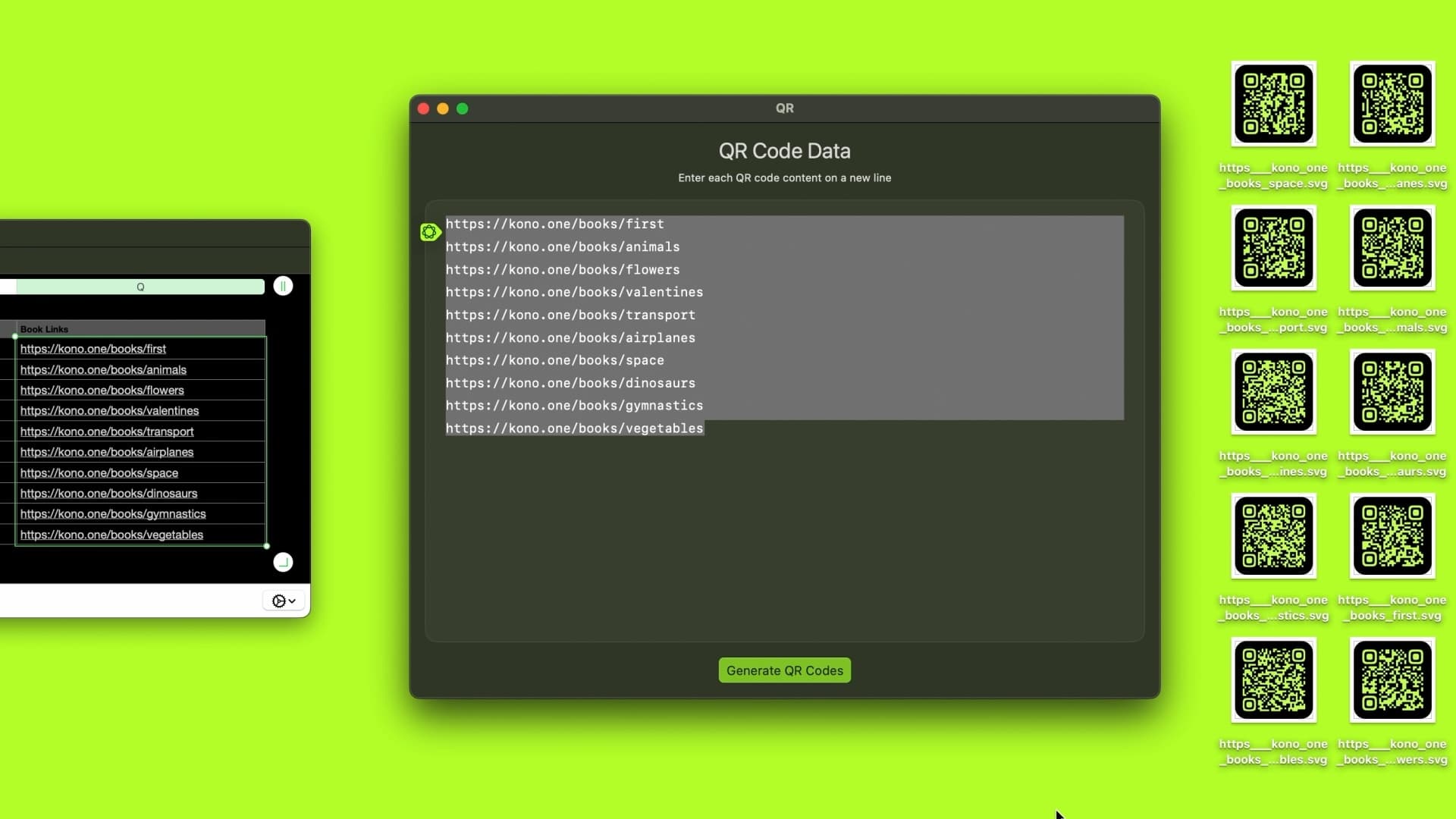1456x819 pixels.
Task: Click the books/transport line in QR window
Action: pyautogui.click(x=570, y=315)
